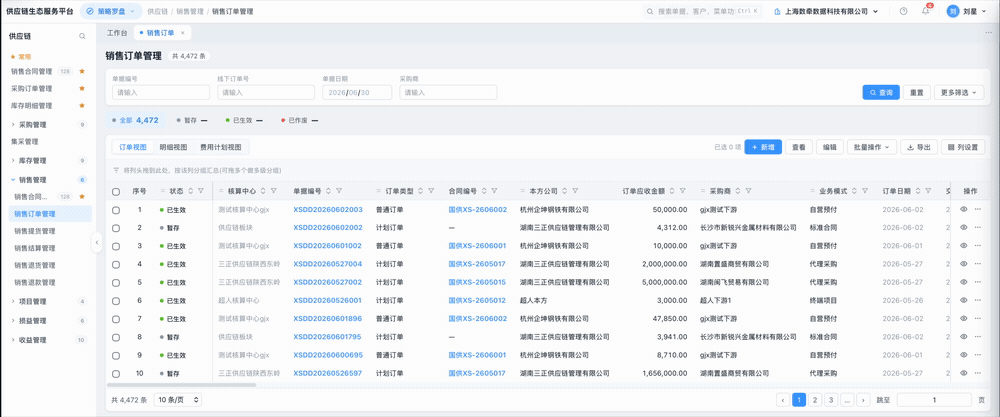Image resolution: width=1000 pixels, height=417 pixels.
Task: Filter by 已作废 status tab
Action: pyautogui.click(x=300, y=120)
